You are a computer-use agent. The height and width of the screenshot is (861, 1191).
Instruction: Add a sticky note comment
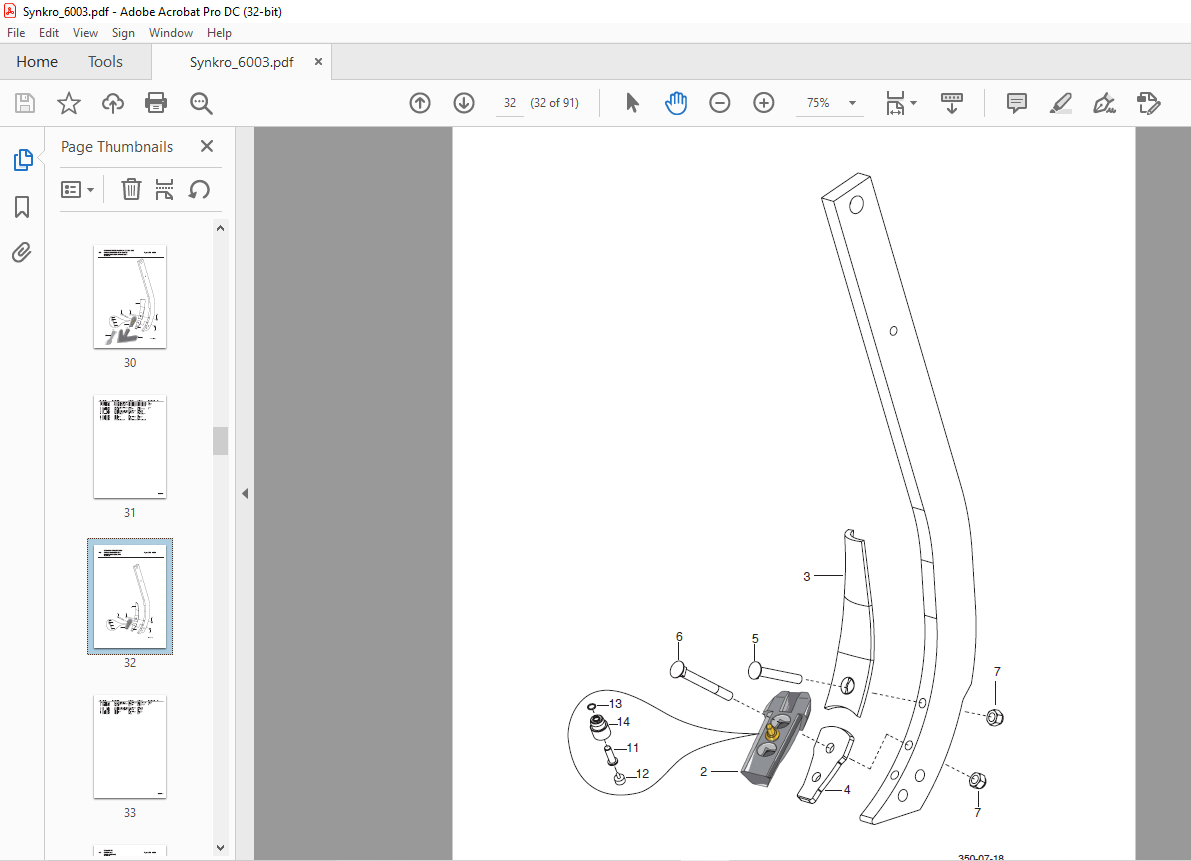click(x=1016, y=102)
